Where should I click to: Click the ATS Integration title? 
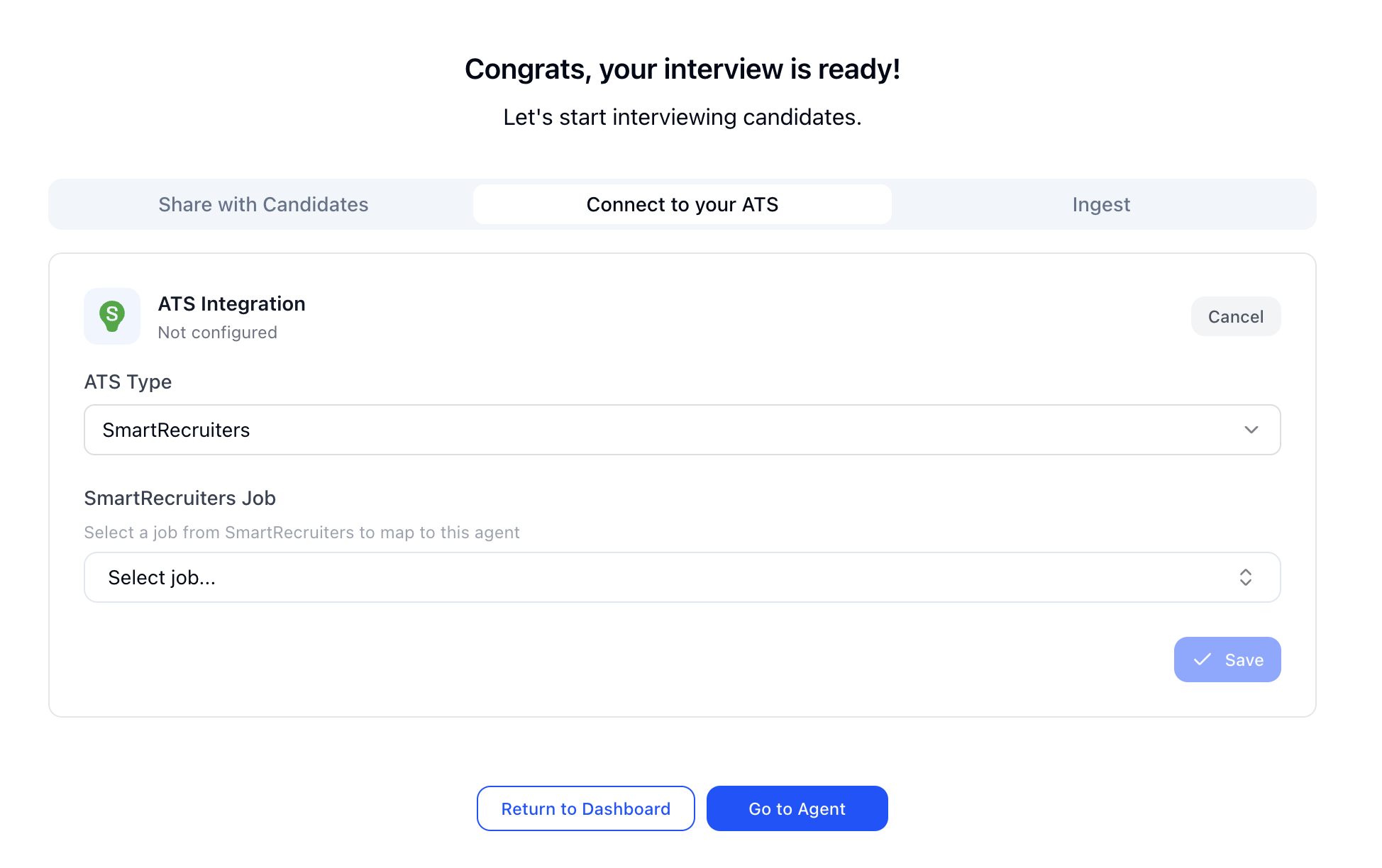coord(232,304)
